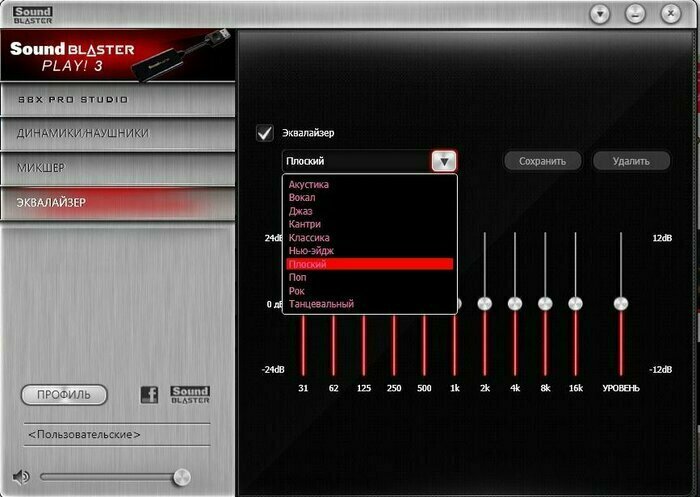Click the УРОВЕНЬ level slider knob
The width and height of the screenshot is (700, 497).
(621, 304)
